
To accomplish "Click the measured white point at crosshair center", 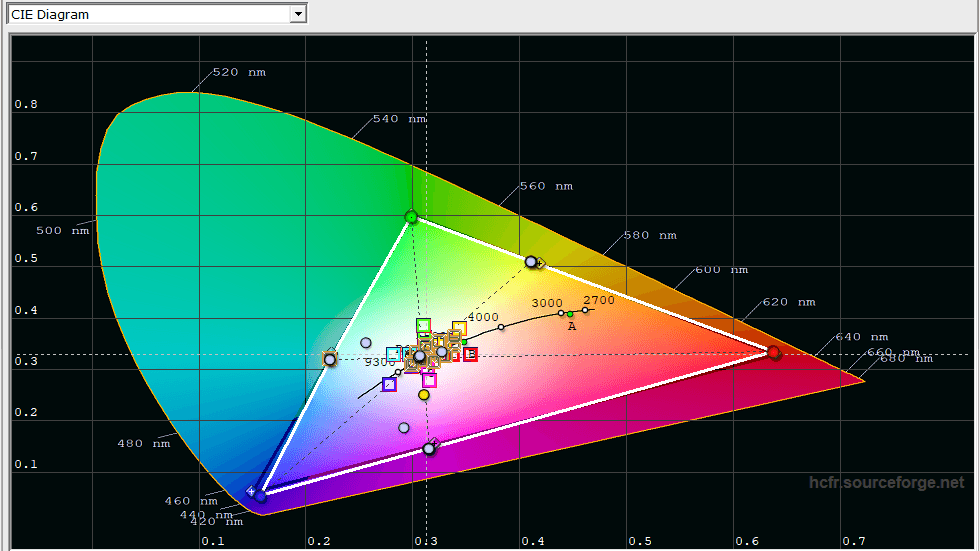I will pyautogui.click(x=420, y=356).
